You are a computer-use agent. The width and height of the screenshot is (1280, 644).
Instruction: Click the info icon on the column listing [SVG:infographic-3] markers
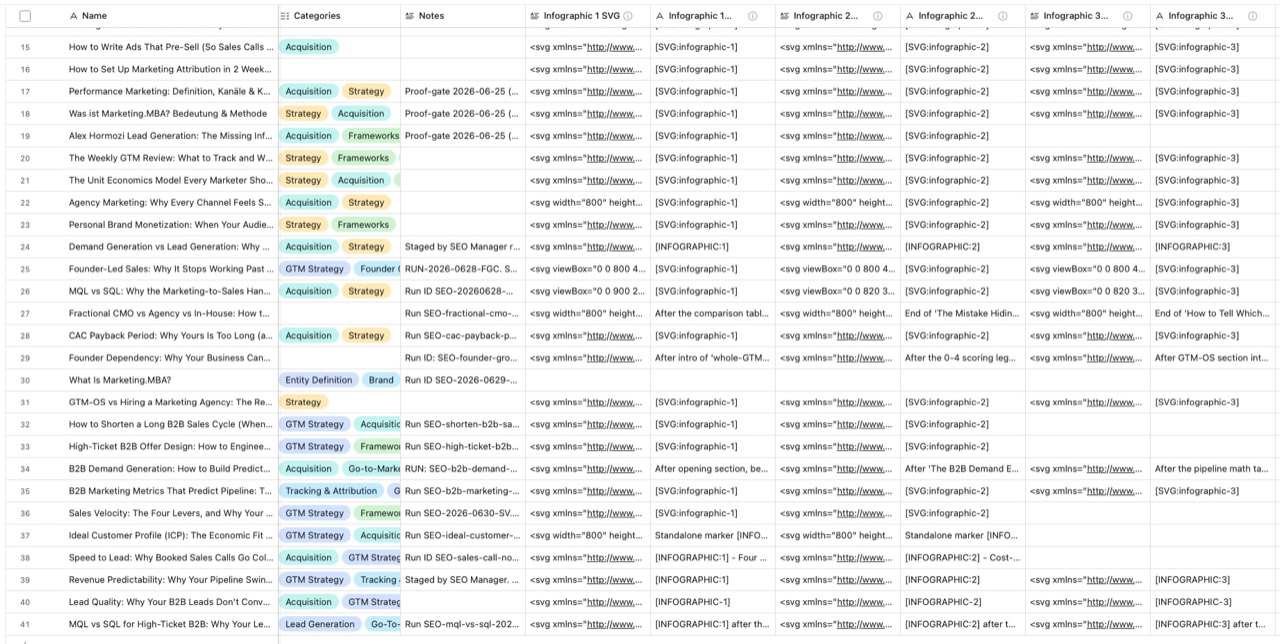tap(1253, 16)
